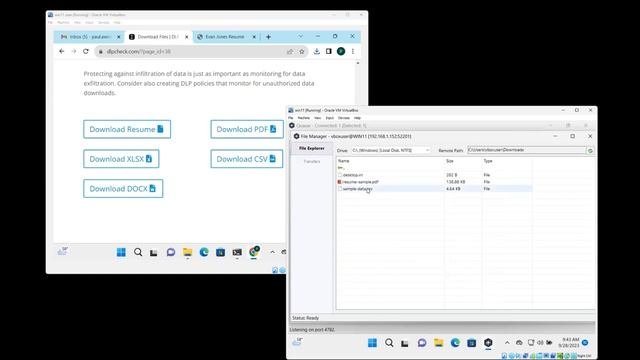Reload the dlpcheck.com page
The width and height of the screenshot is (640, 360).
(86, 51)
